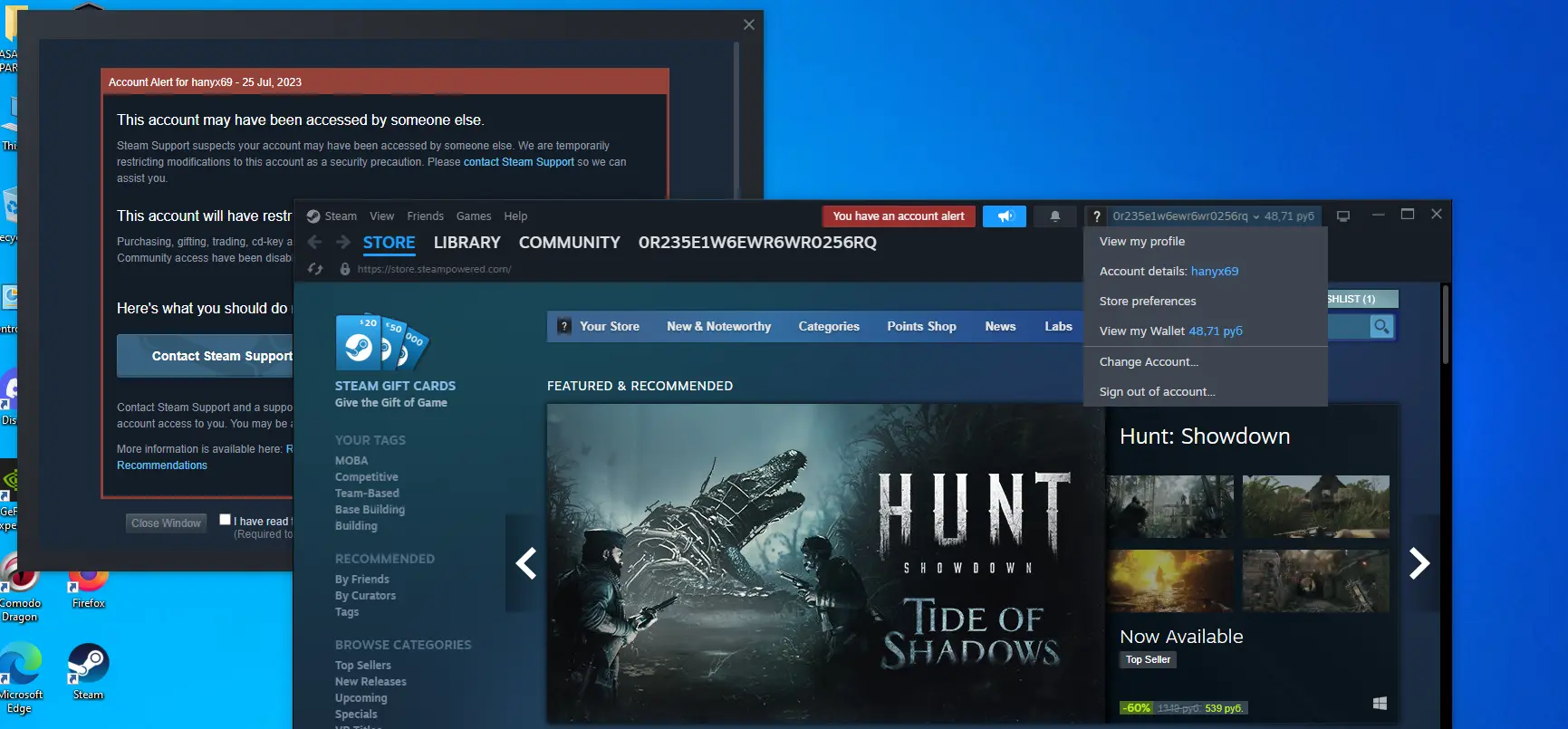
Task: Click the Contact Steam Support button
Action: pos(206,356)
